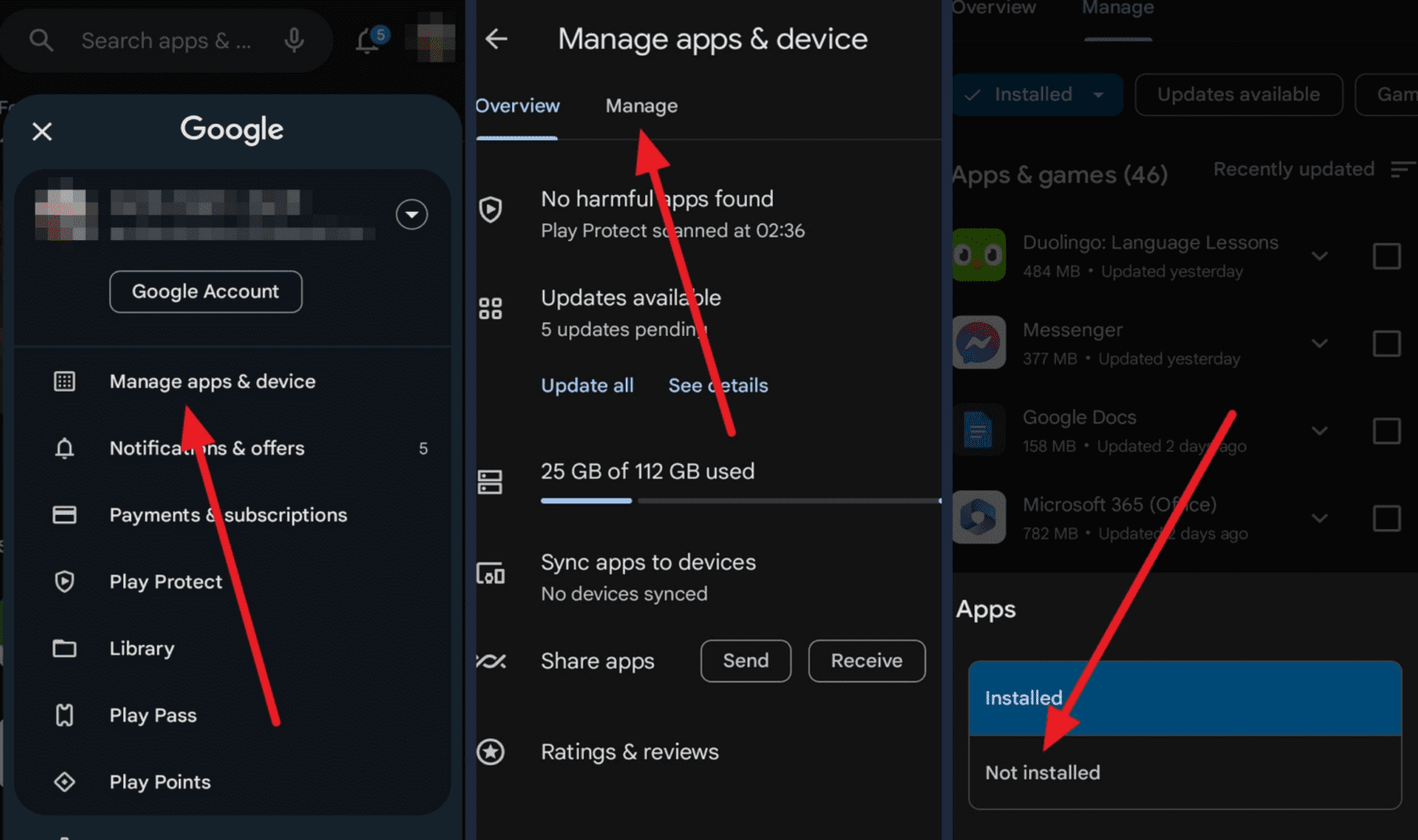This screenshot has width=1418, height=840.
Task: Open Library menu entry
Action: pos(142,649)
